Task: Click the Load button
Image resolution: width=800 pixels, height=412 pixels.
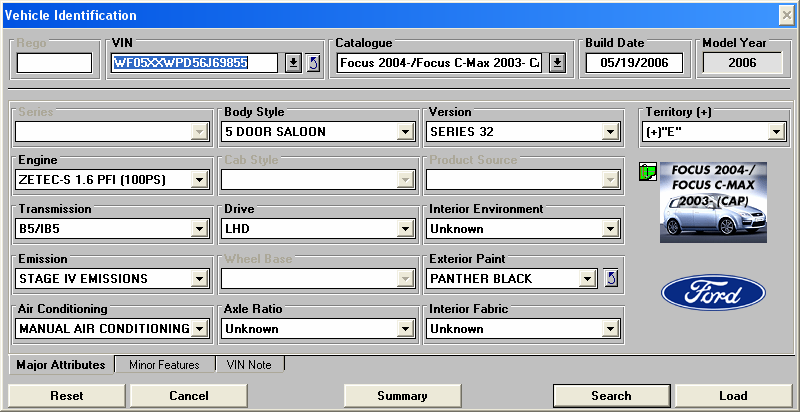Action: 733,396
